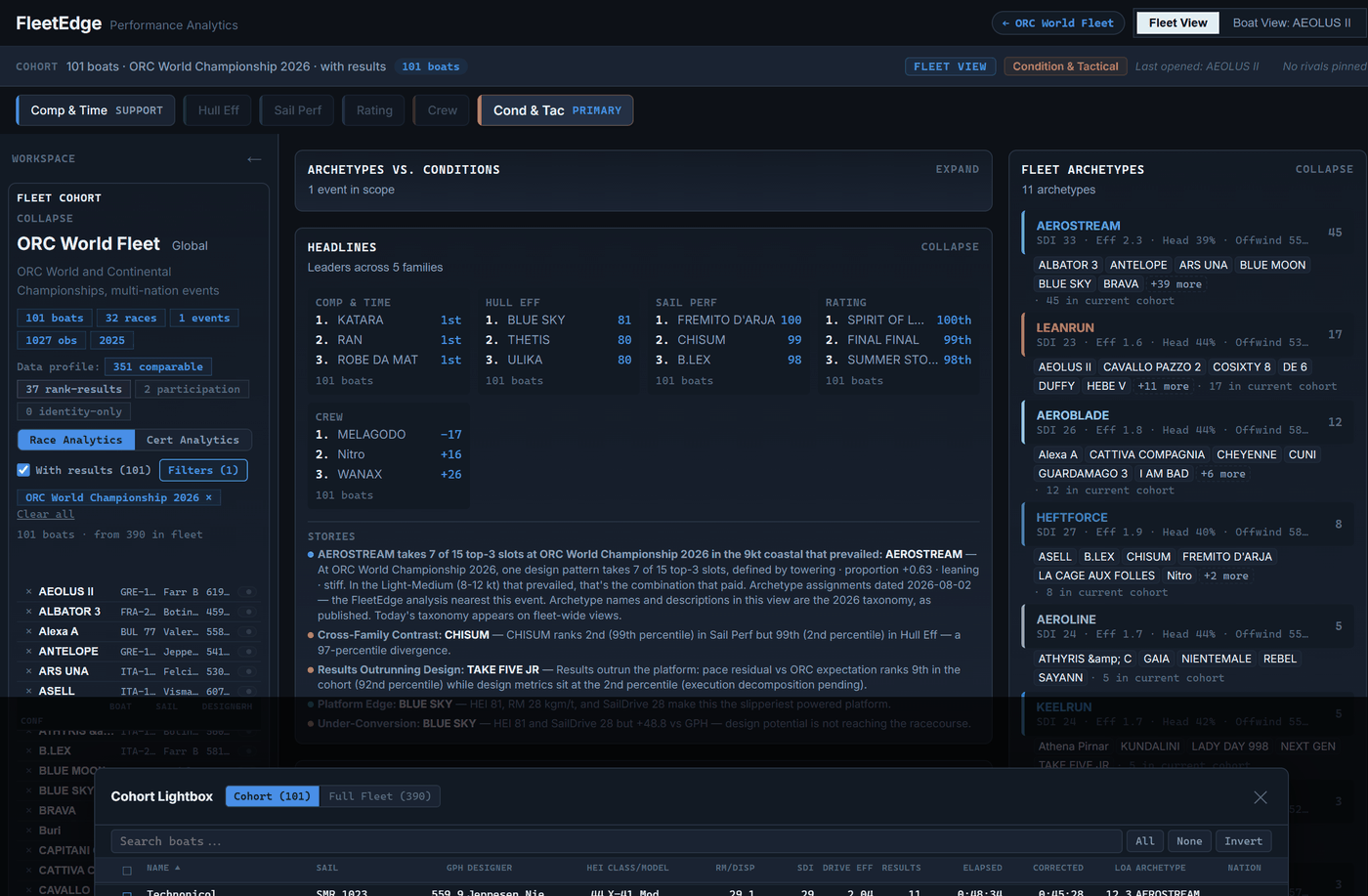Click the LA CAGE AUX FOLLES chip

click(1096, 576)
